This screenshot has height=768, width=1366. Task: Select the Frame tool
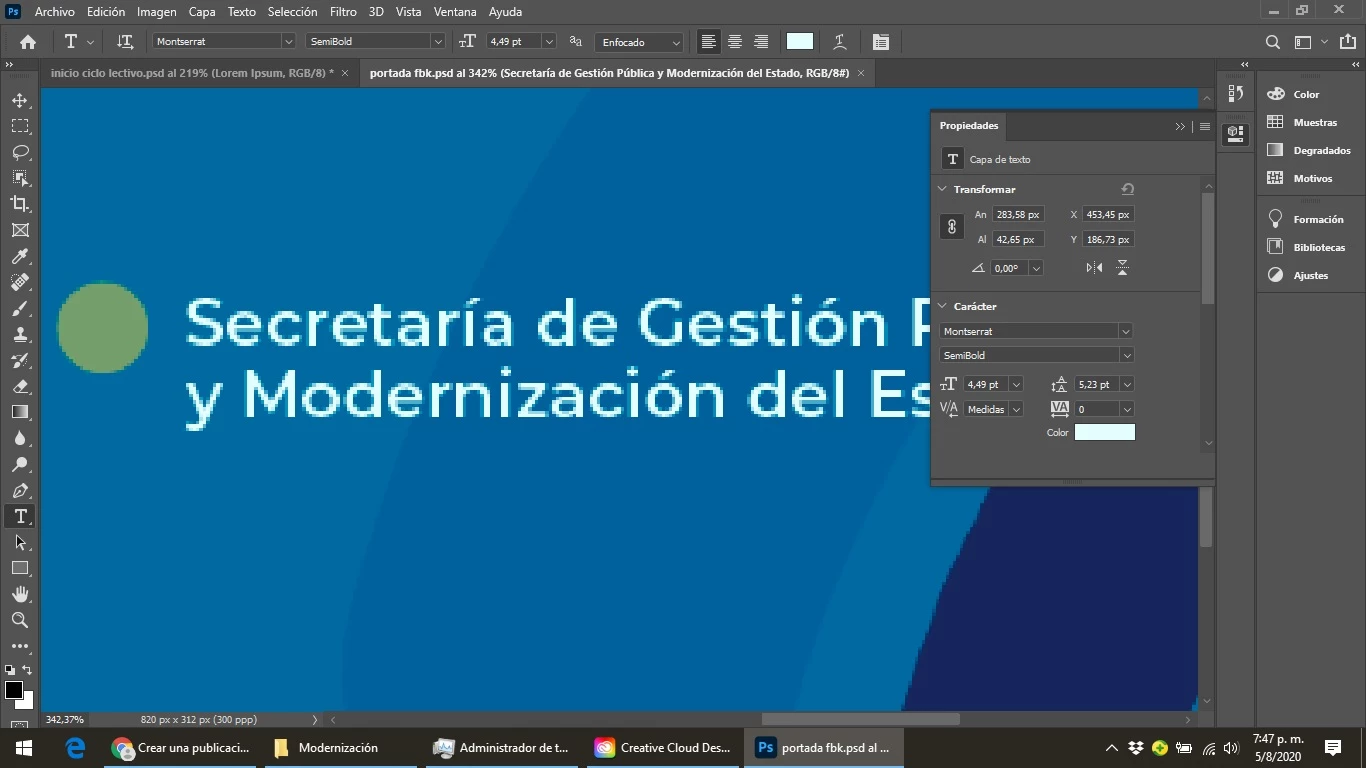pos(20,230)
